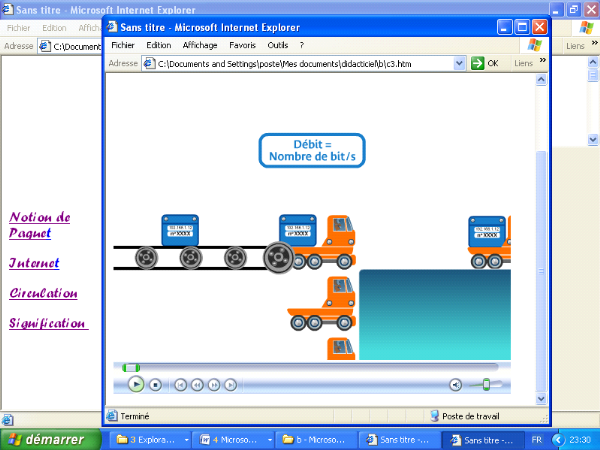
Task: Open the 3 Explora... taskbar group
Action: click(152, 440)
